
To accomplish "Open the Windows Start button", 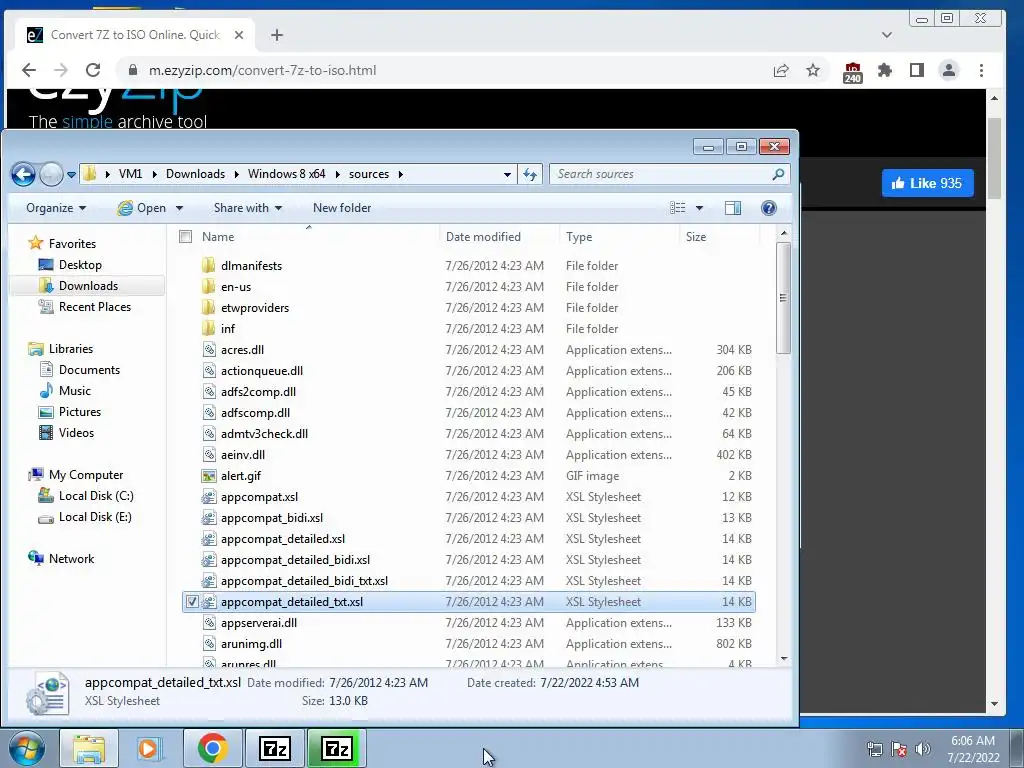I will (26, 748).
